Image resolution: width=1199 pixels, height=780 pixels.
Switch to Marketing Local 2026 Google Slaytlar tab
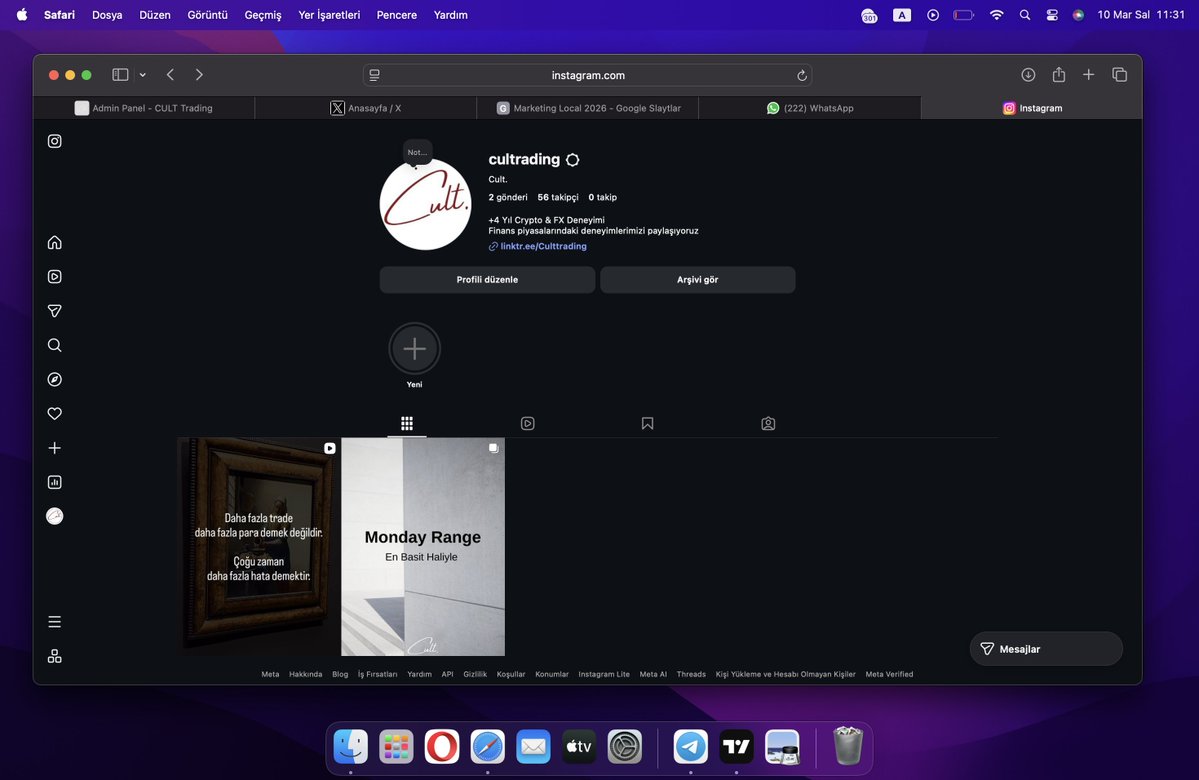(x=587, y=108)
